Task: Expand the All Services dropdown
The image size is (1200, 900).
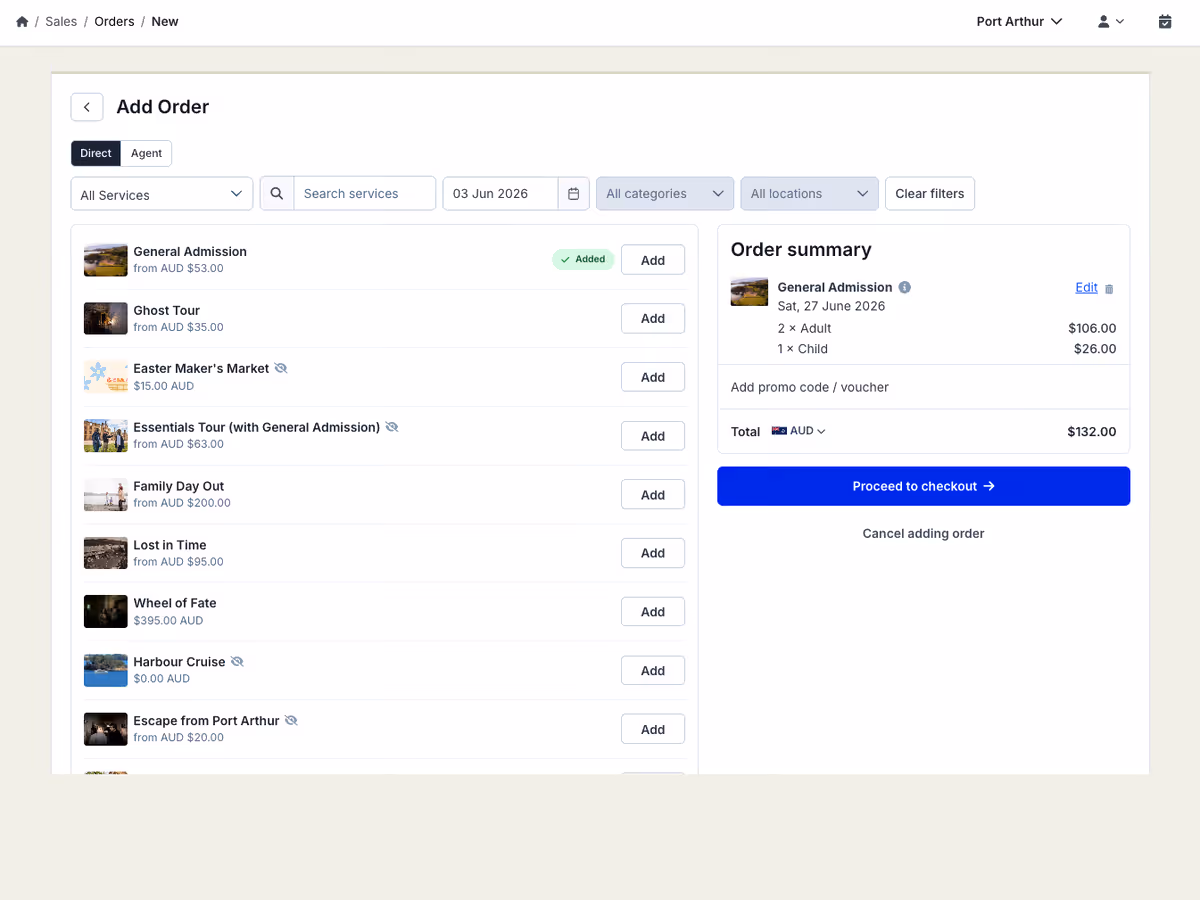Action: coord(162,194)
